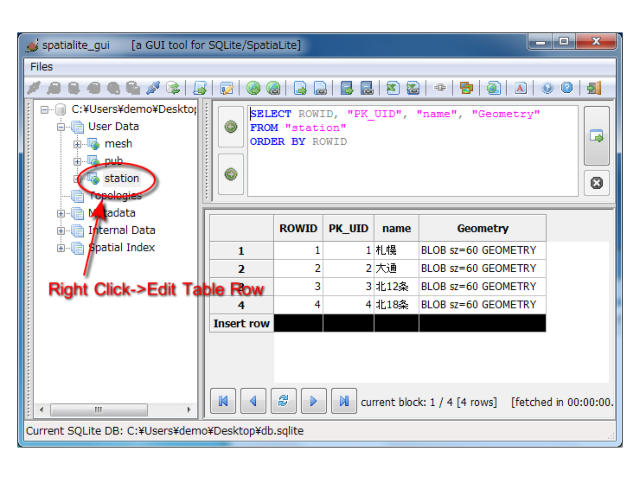Go to first result block

click(223, 401)
